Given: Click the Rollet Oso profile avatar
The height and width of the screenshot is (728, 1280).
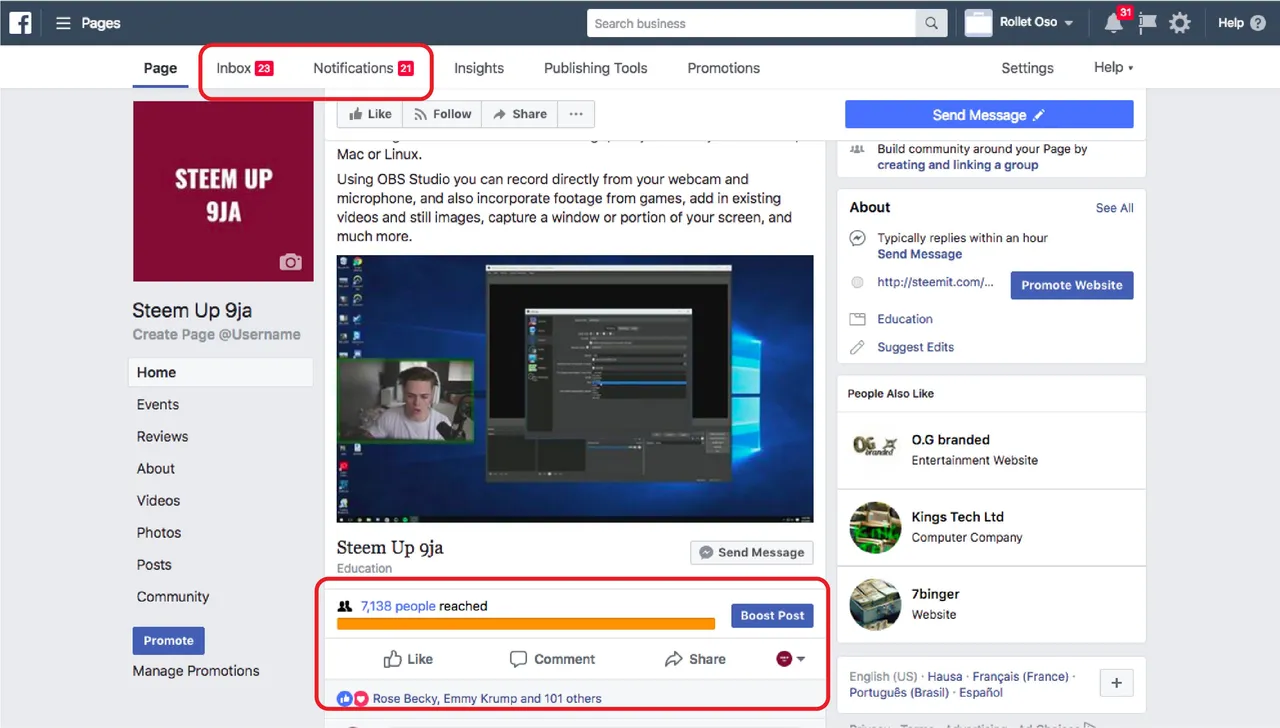Looking at the screenshot, I should point(978,23).
